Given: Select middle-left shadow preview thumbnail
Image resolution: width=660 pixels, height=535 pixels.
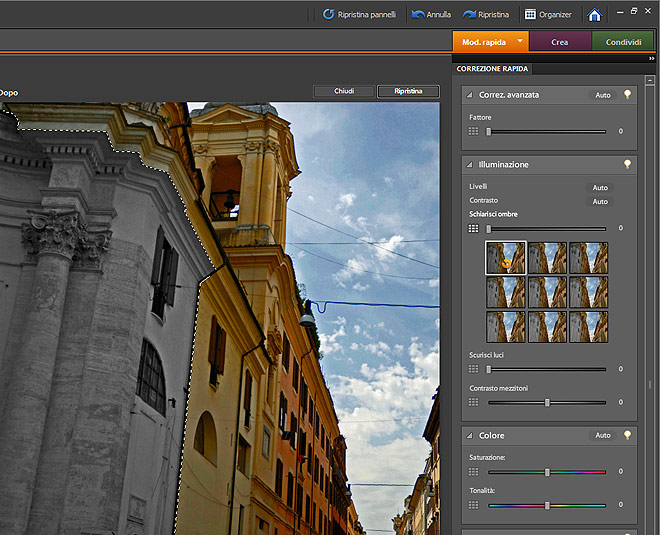Looking at the screenshot, I should click(x=506, y=292).
